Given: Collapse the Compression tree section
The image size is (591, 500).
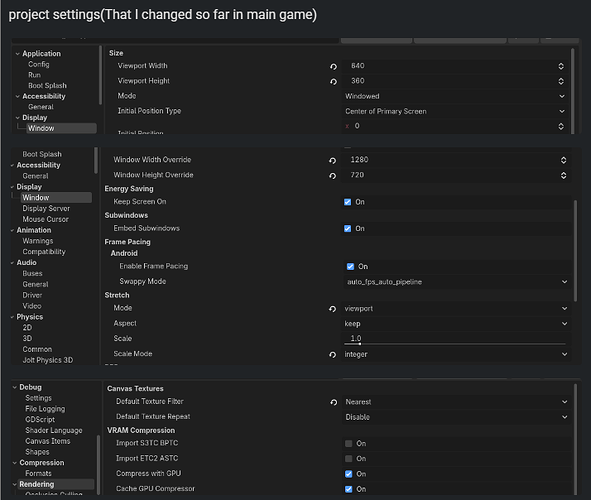Looking at the screenshot, I should pos(15,463).
